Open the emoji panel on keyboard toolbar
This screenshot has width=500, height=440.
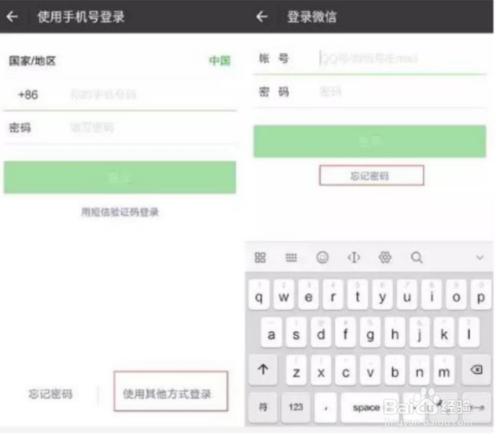(x=322, y=257)
